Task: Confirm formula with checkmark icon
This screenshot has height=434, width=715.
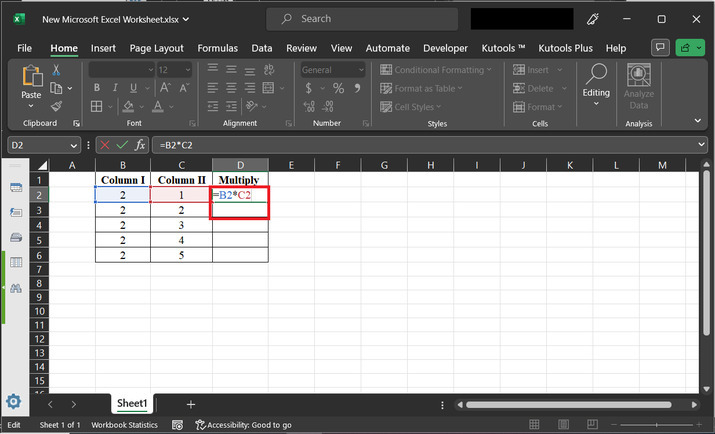Action: 122,145
